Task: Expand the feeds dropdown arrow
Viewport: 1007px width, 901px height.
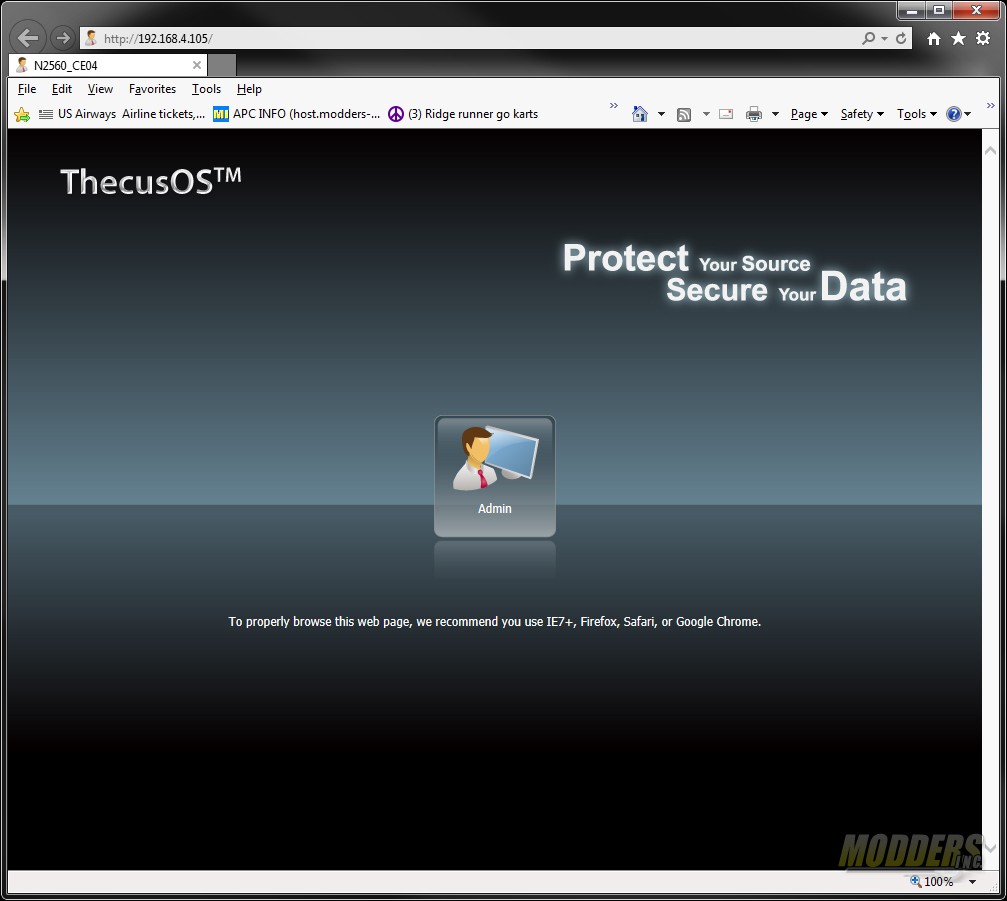Action: (706, 114)
